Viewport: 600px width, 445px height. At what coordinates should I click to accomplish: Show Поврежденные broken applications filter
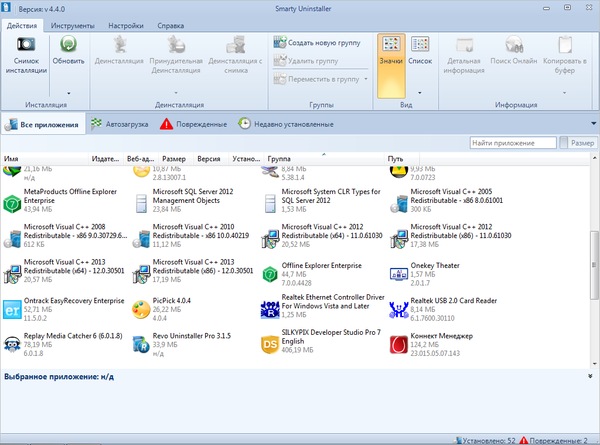pos(194,124)
